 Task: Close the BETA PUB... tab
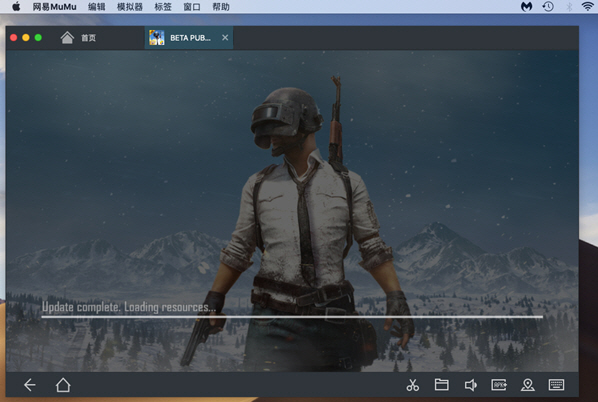click(x=225, y=37)
